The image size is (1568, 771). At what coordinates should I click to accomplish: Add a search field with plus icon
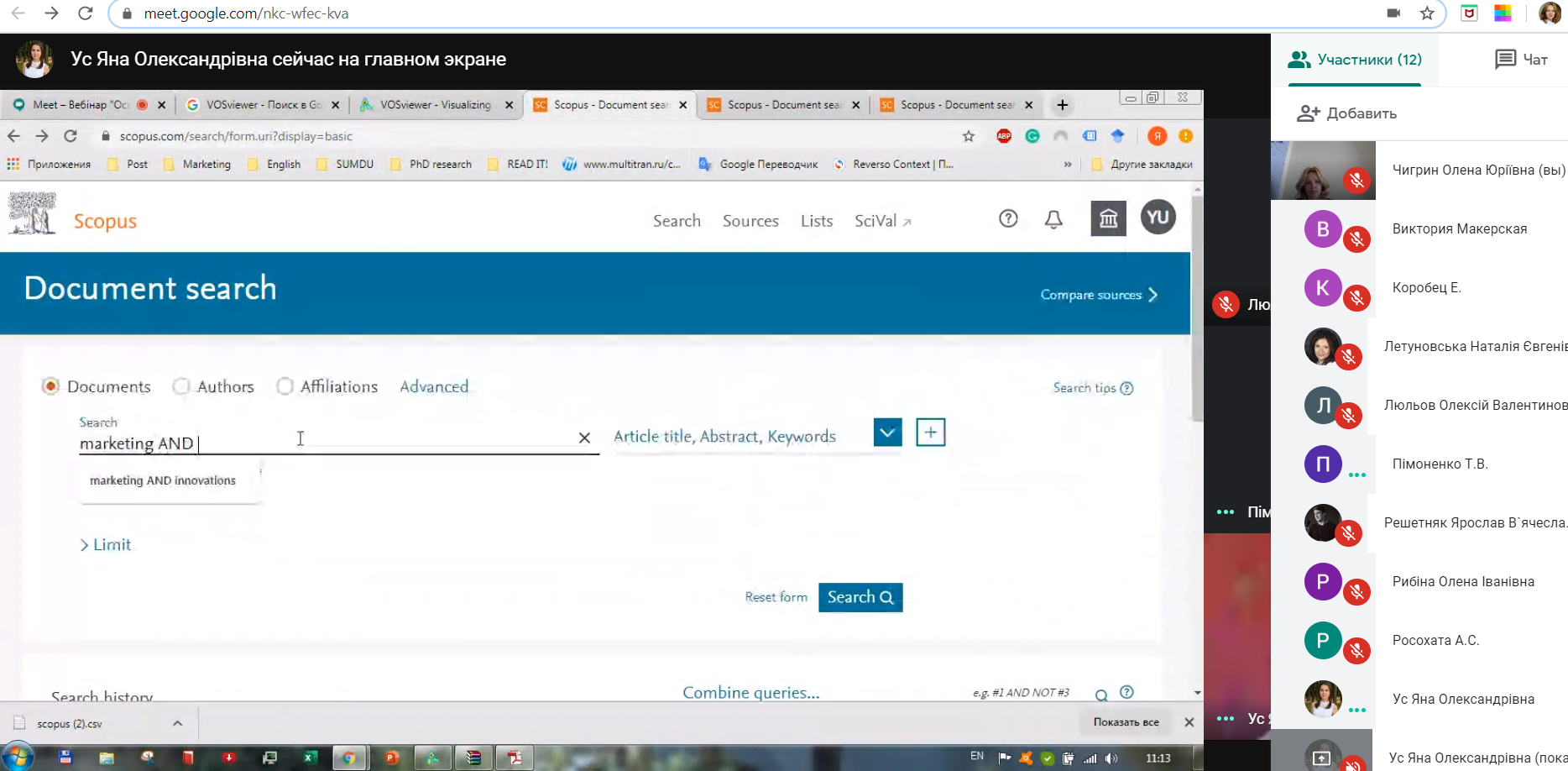pos(930,433)
